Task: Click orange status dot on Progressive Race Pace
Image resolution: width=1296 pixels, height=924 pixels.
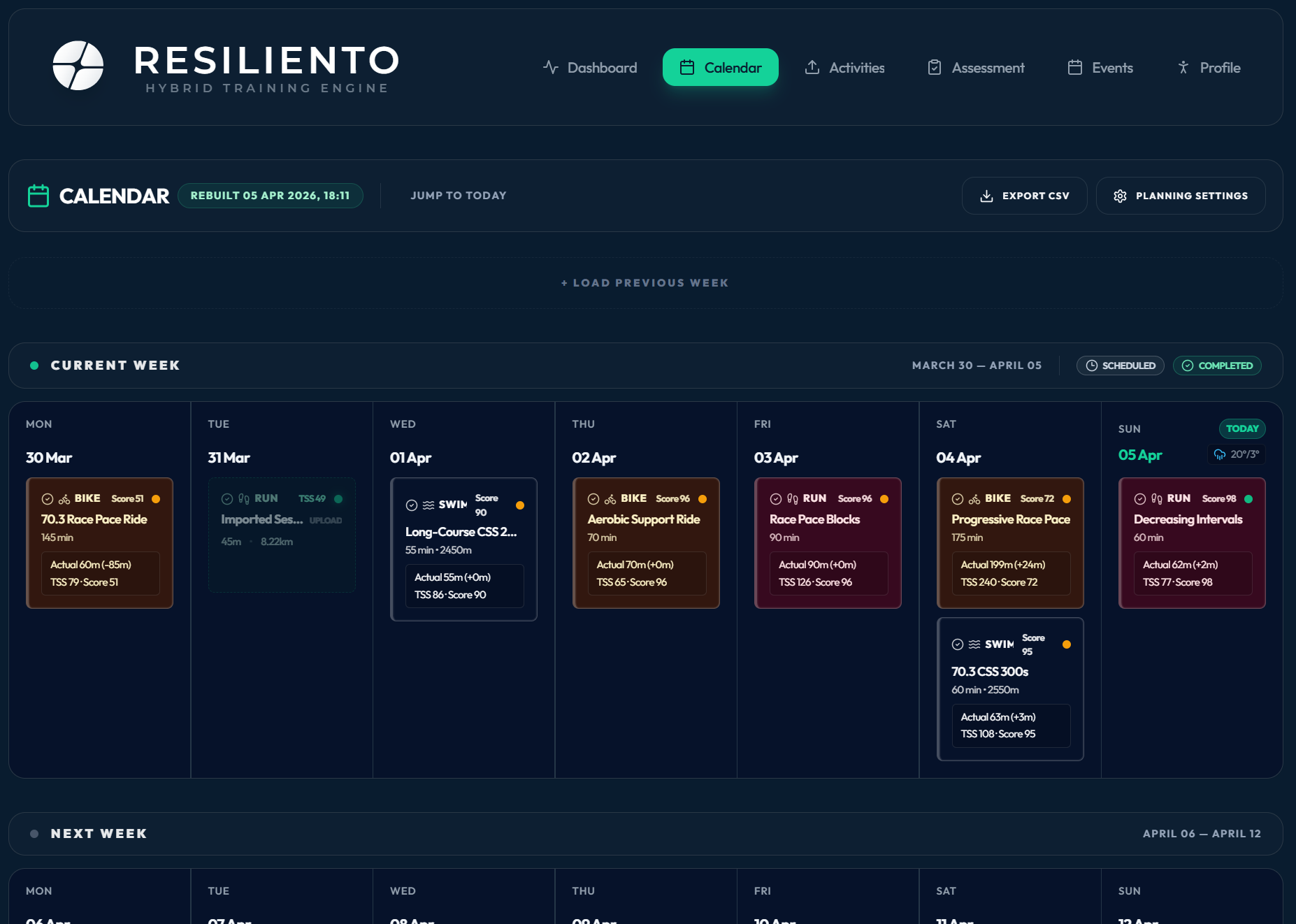Action: click(x=1067, y=499)
